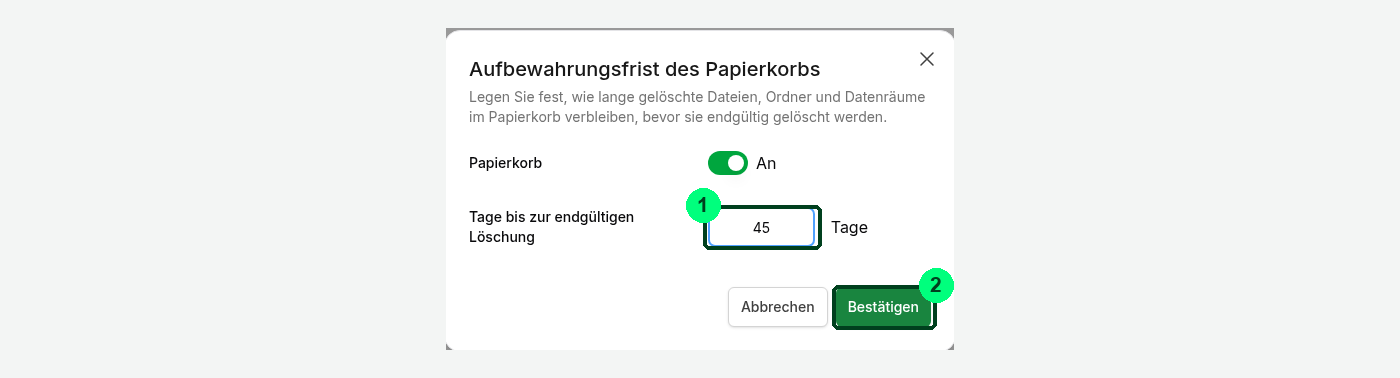The width and height of the screenshot is (1400, 378).
Task: Confirm the retention period with Bestätigen
Action: [x=883, y=307]
